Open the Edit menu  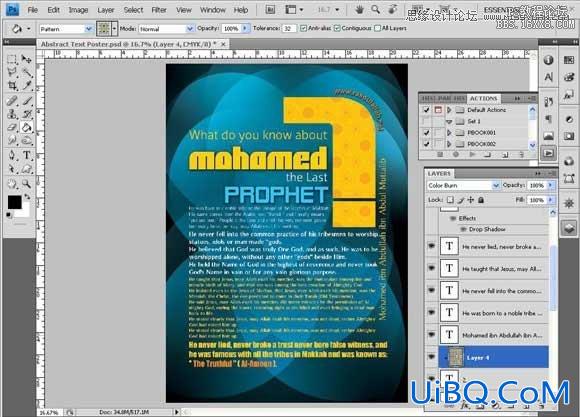pos(54,10)
